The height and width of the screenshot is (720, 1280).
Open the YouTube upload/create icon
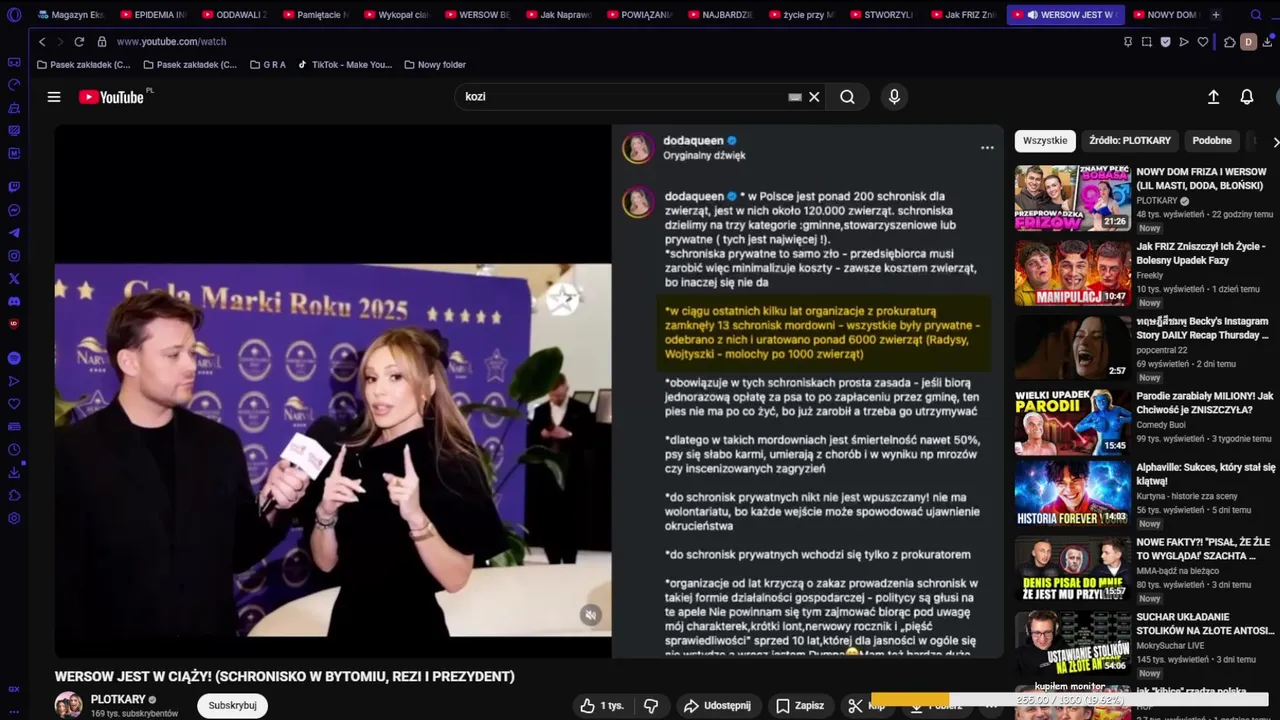tap(1213, 97)
